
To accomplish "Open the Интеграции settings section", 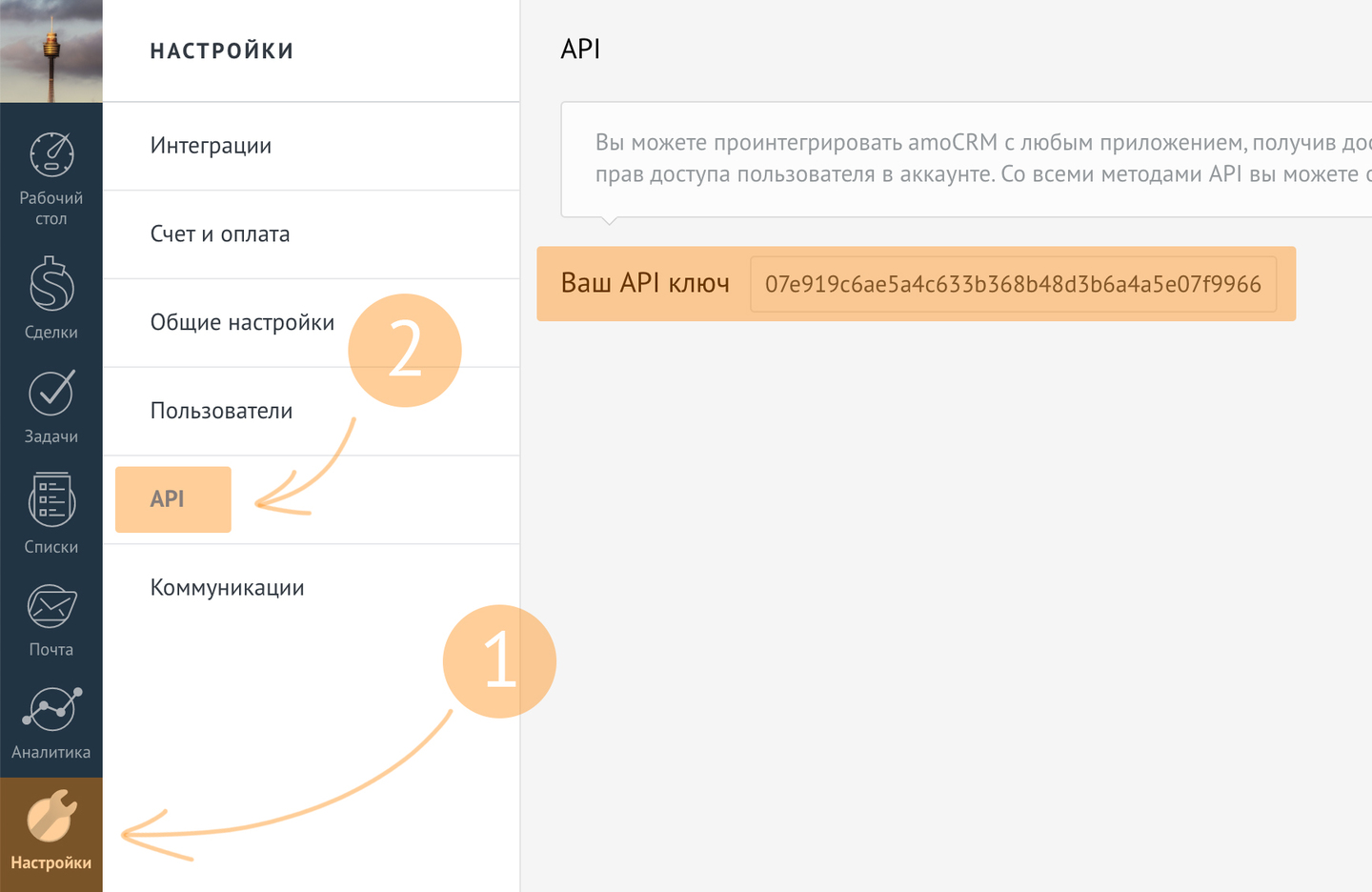I will coord(211,146).
